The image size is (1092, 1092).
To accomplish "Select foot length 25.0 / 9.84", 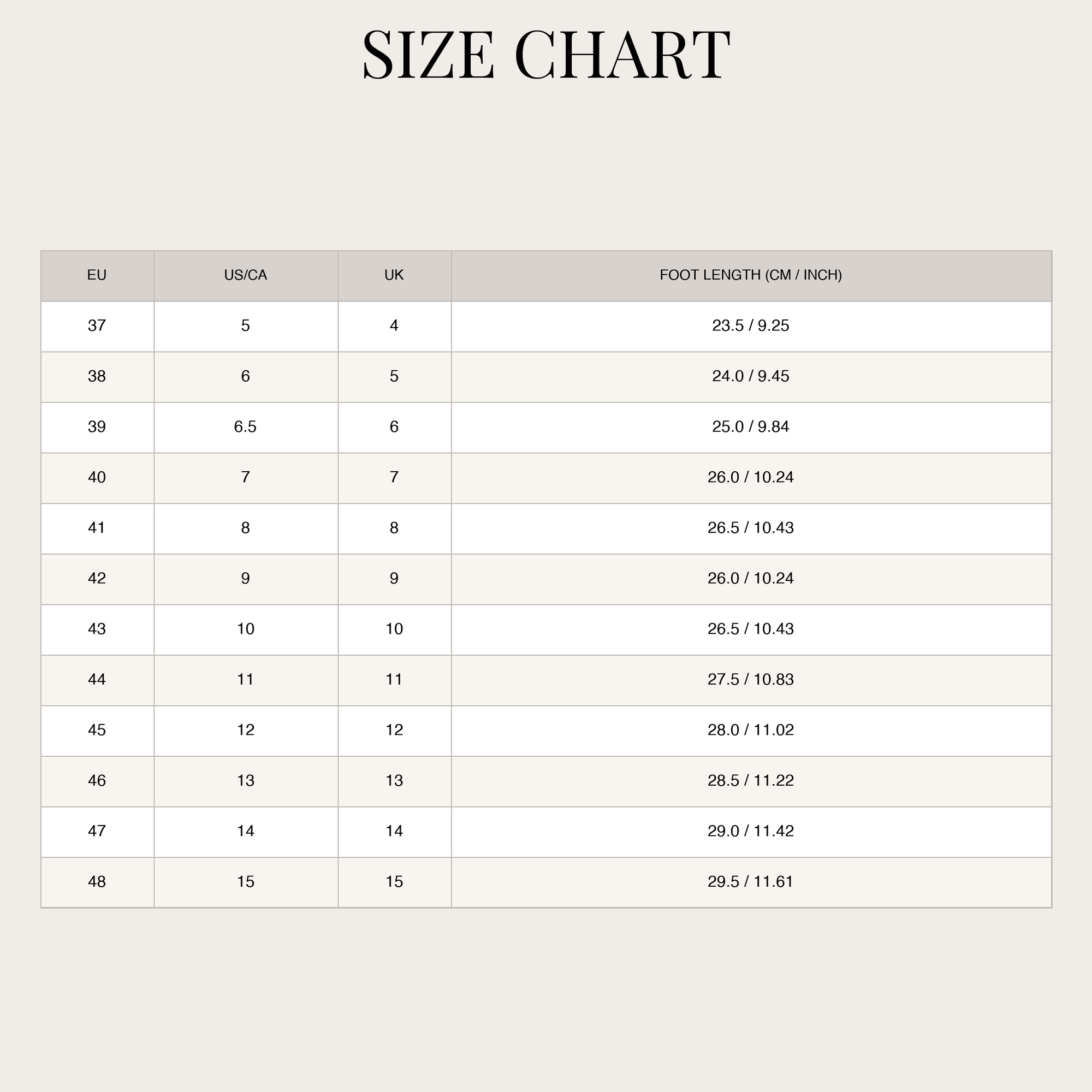I will 751,428.
